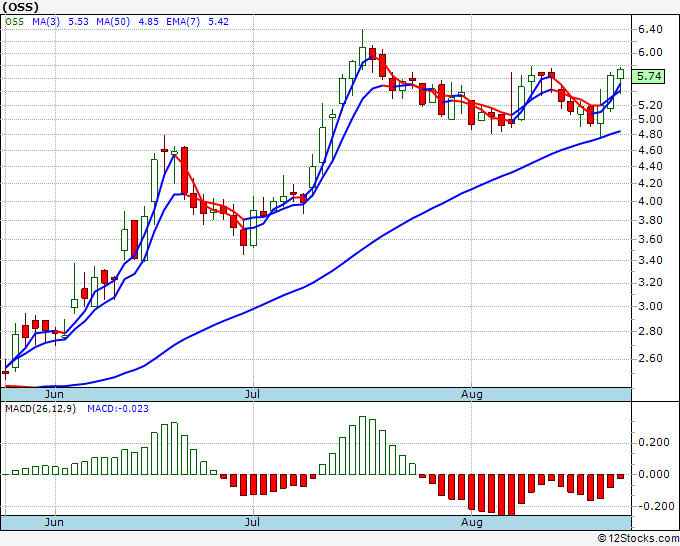Click Jun on the MACD panel axis
The width and height of the screenshot is (680, 546).
point(54,522)
